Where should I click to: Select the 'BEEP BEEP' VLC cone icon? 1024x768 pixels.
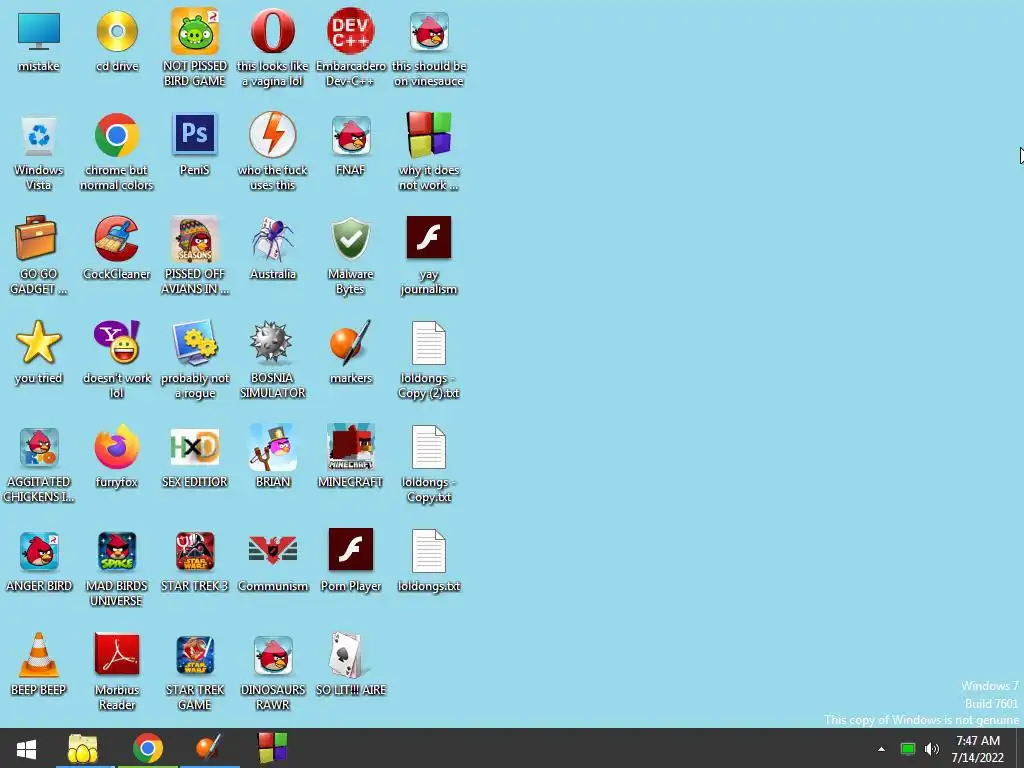click(39, 654)
